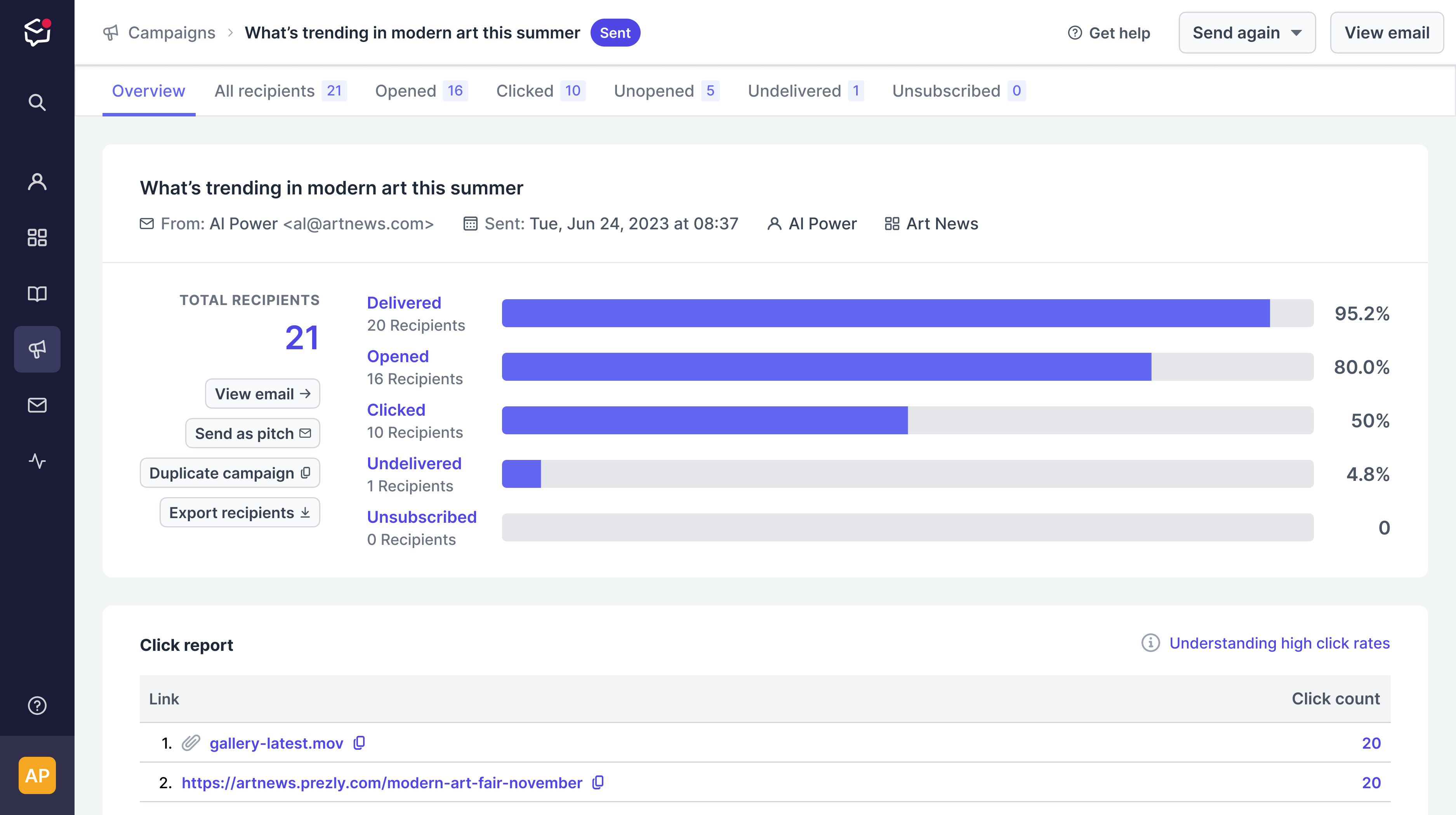Open the sidebar help question mark icon
Screen dimensions: 1456x815
point(37,706)
